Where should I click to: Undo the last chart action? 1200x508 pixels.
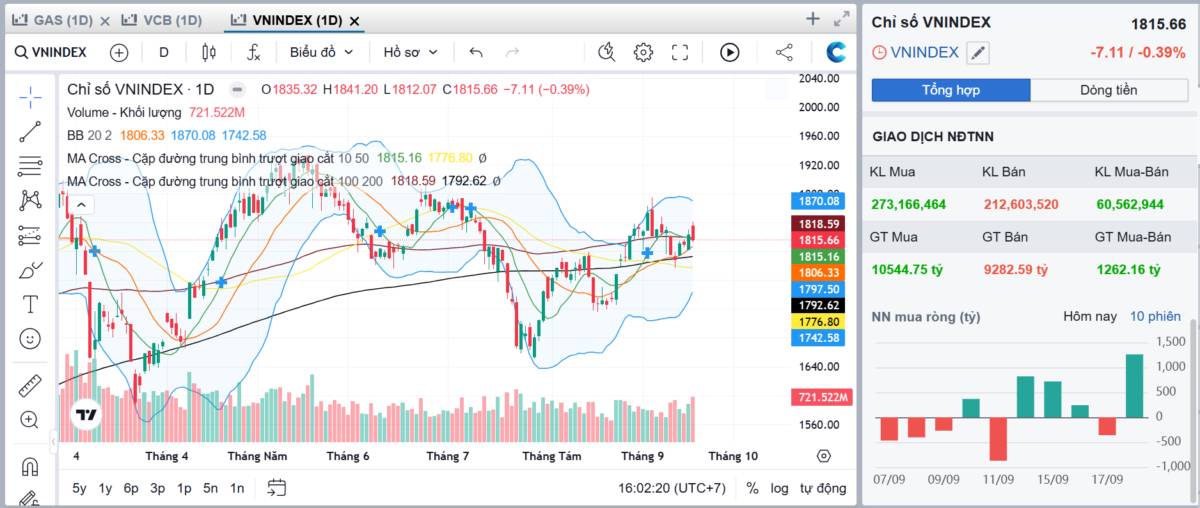476,52
